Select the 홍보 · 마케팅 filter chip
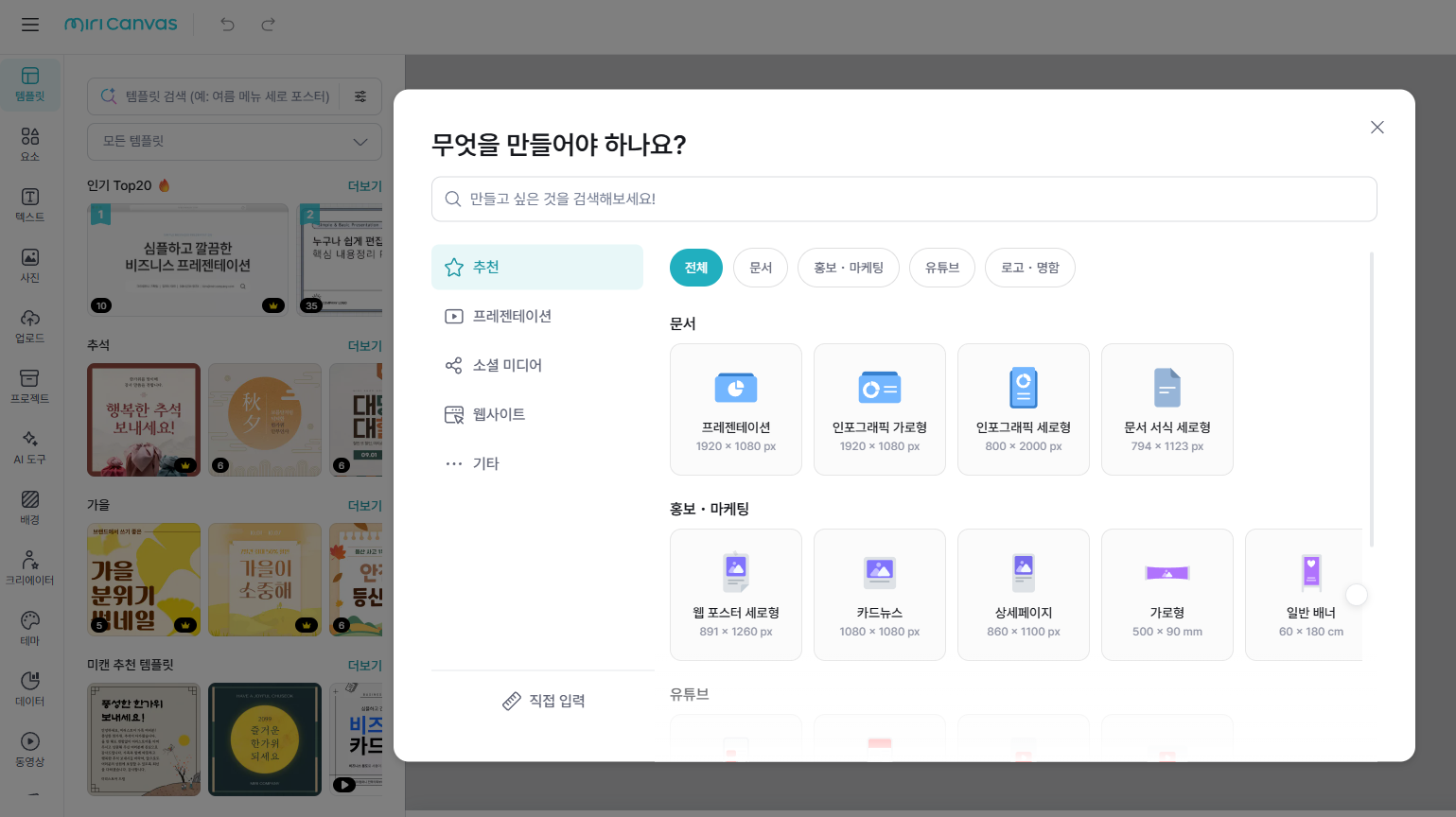Screen dimensions: 1456x817 tap(848, 268)
